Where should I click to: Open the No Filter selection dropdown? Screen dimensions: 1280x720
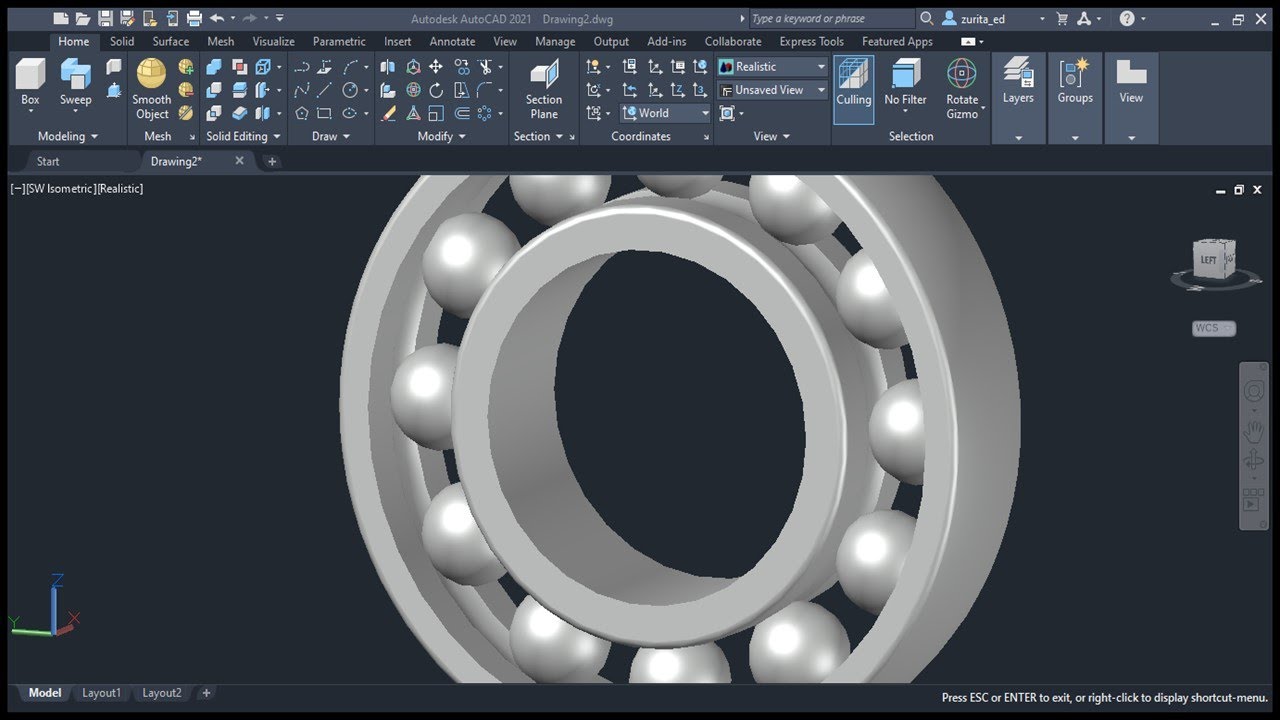coord(905,89)
